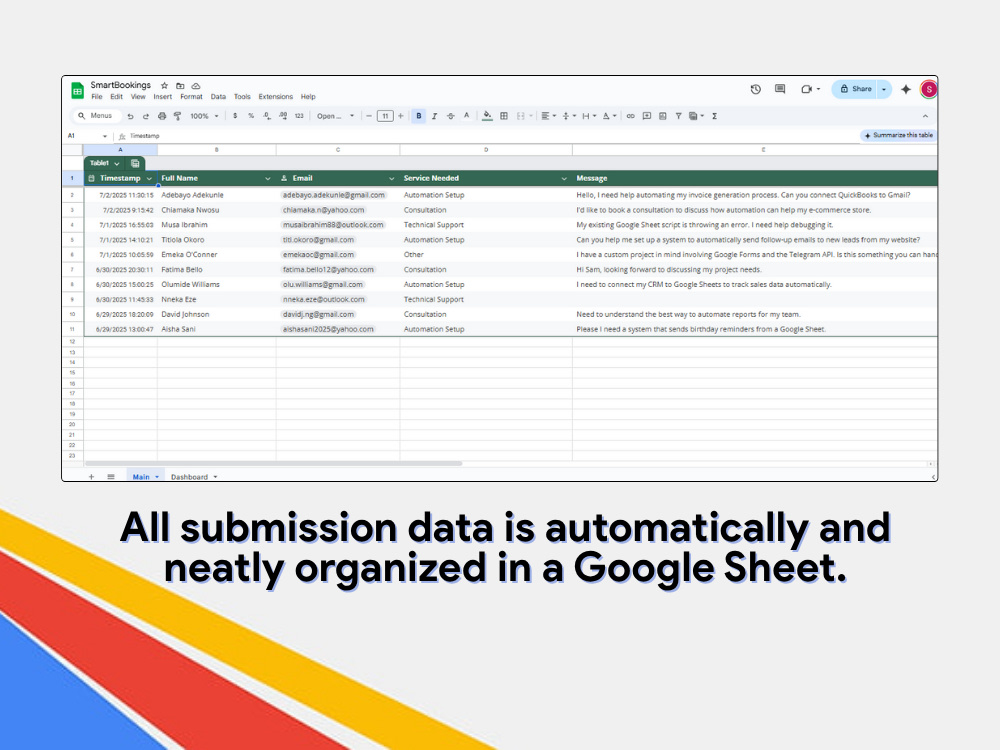Expand the Table1 name dropdown
This screenshot has width=1000, height=750.
pyautogui.click(x=117, y=163)
